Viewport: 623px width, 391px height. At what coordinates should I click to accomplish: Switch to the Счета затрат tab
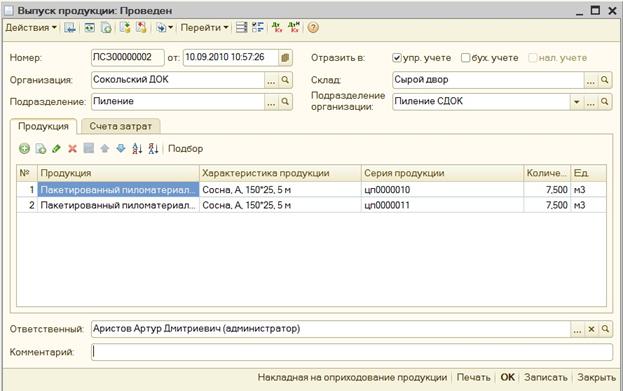click(x=120, y=126)
